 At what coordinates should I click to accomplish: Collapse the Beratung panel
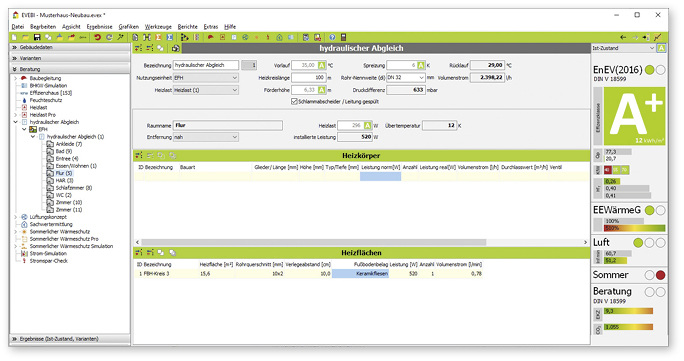[70, 69]
